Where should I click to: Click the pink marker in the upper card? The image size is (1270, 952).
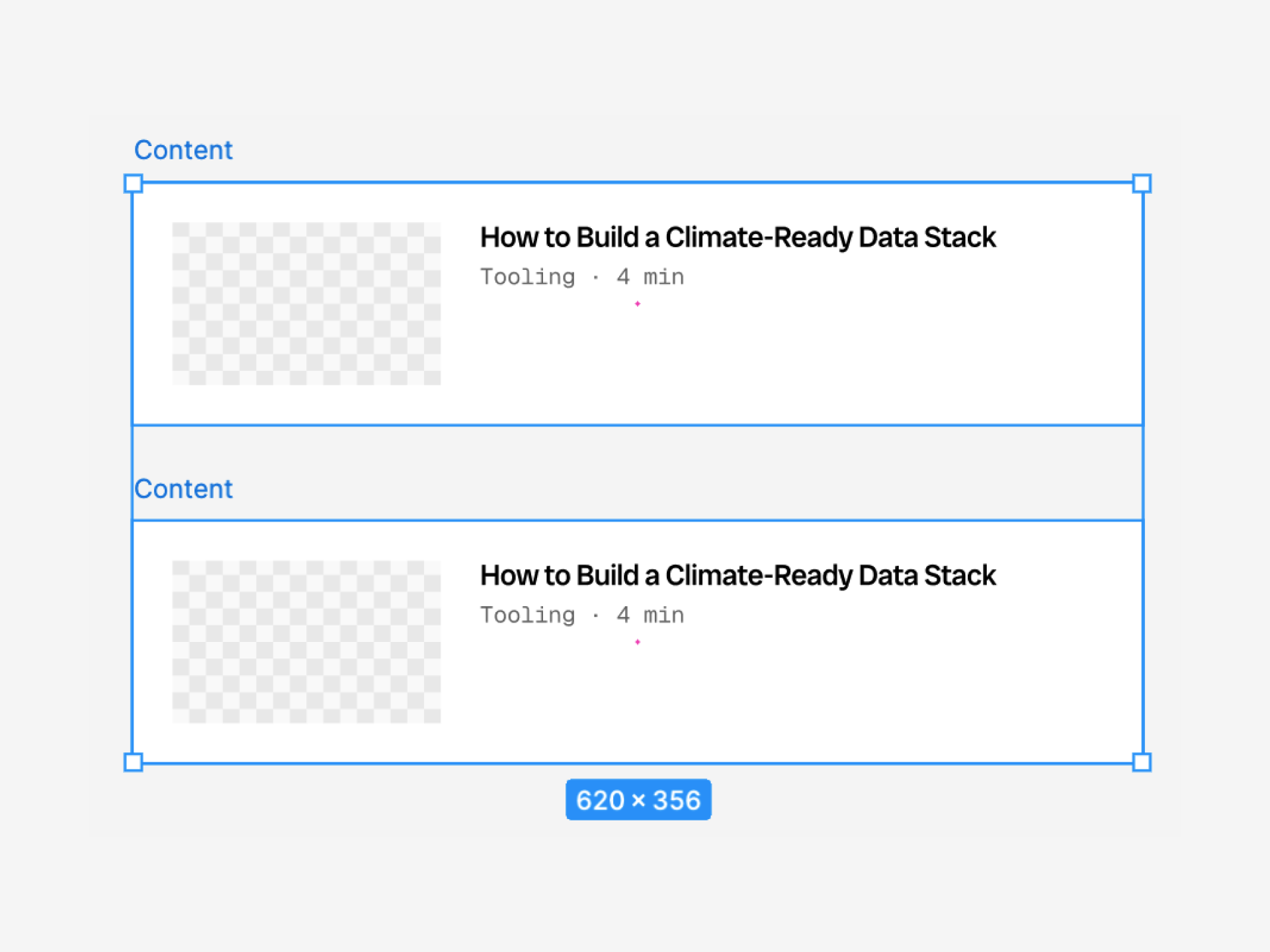click(638, 303)
